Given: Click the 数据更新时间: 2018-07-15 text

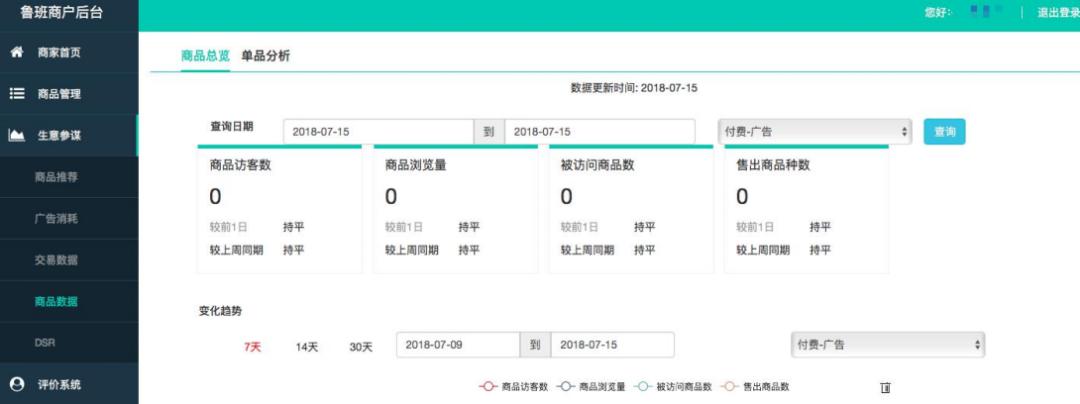Looking at the screenshot, I should (634, 88).
